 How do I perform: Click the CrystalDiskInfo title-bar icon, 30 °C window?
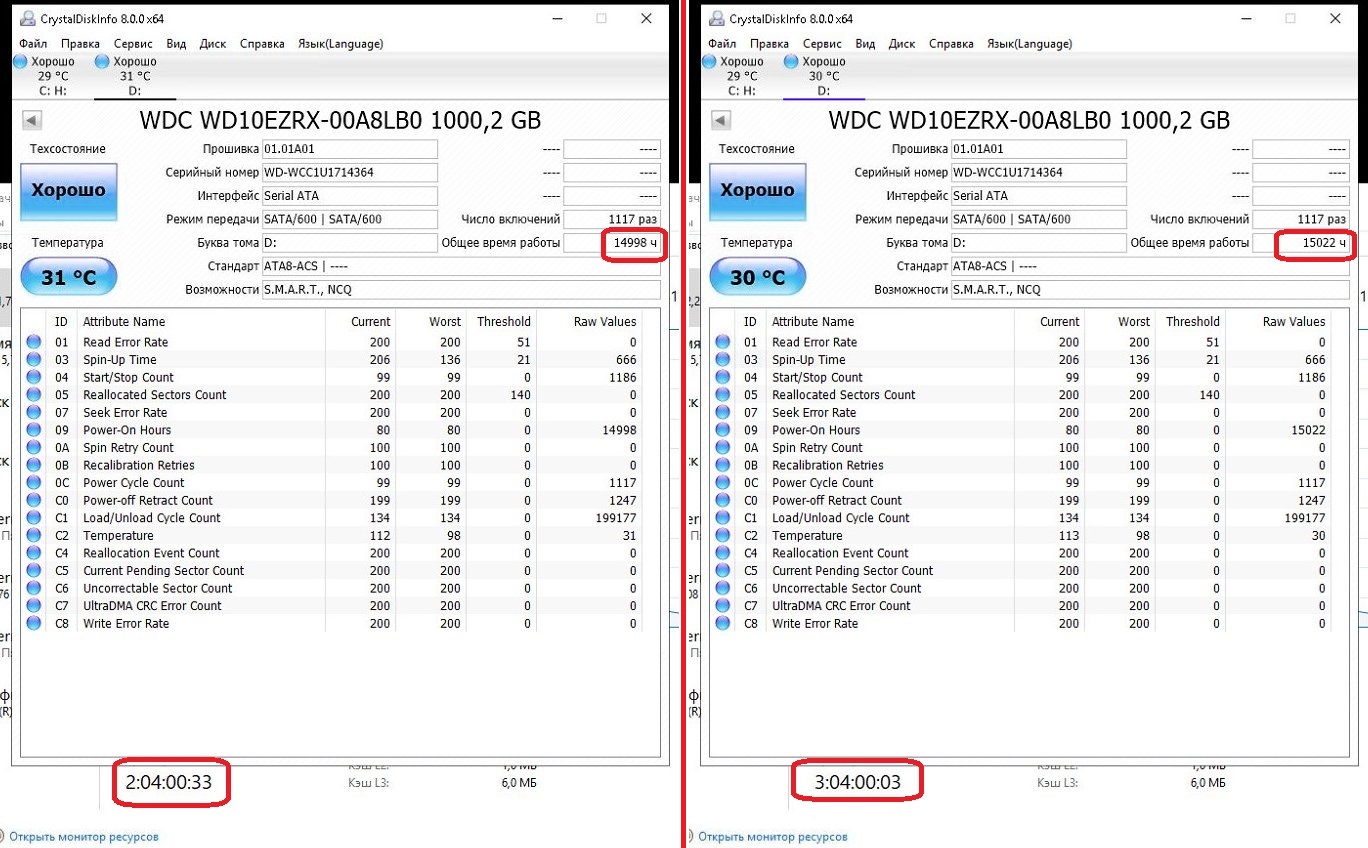717,18
